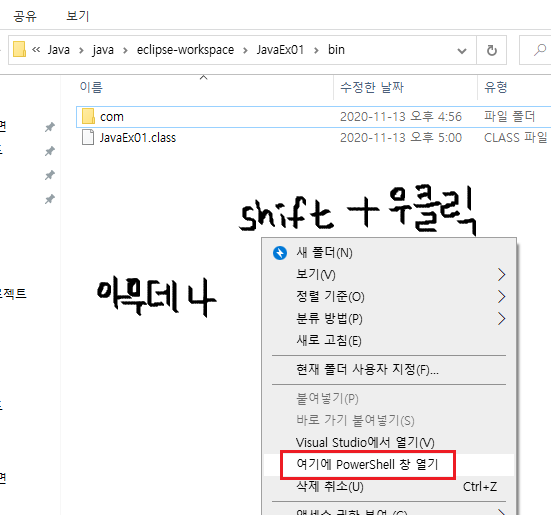Open the address bar history dropdown
The width and height of the screenshot is (551, 515).
tap(462, 51)
